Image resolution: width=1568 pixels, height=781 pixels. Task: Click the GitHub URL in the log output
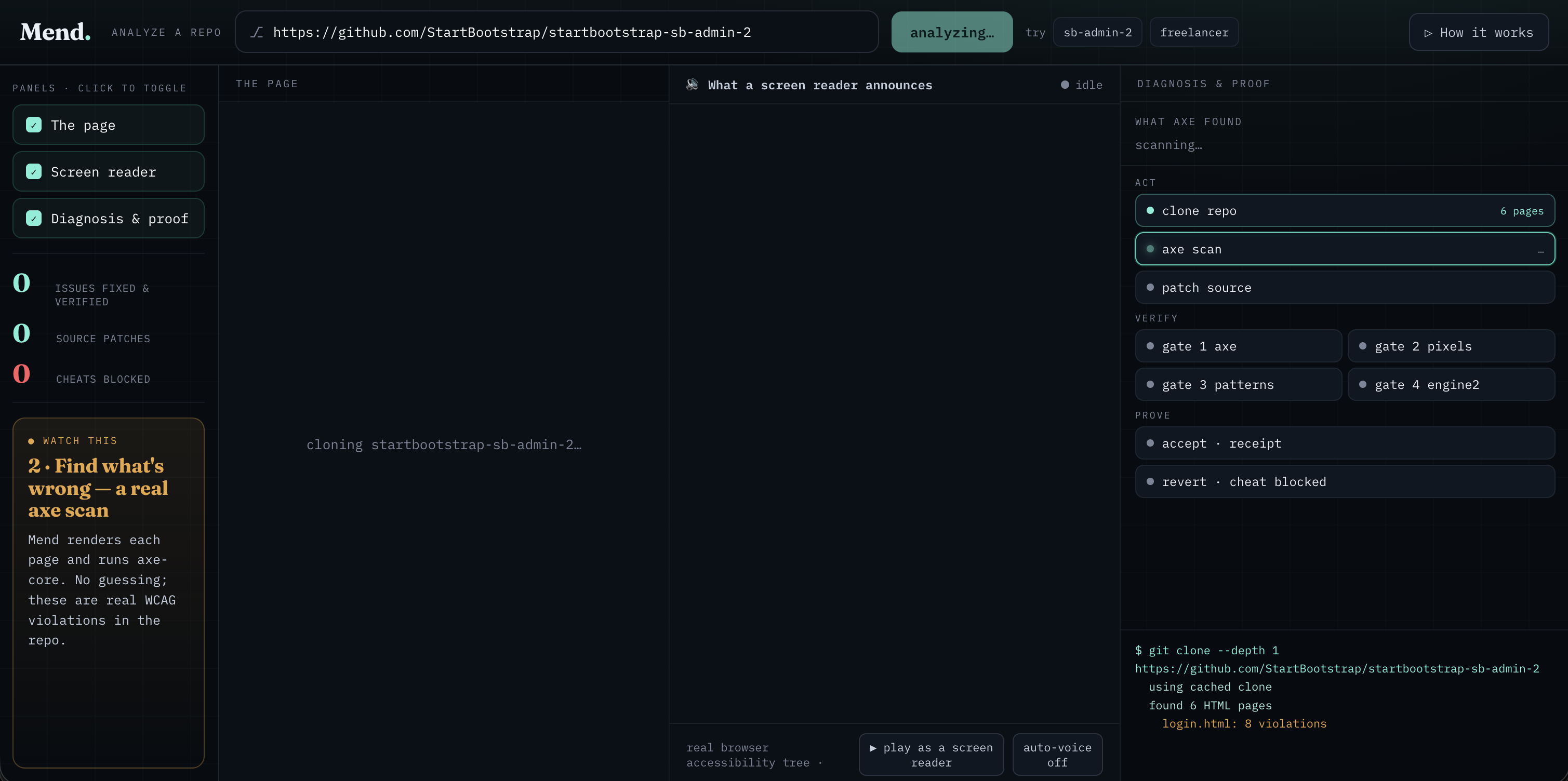coord(1337,668)
